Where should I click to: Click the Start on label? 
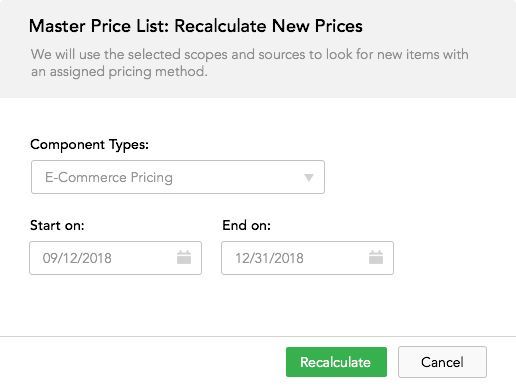pyautogui.click(x=57, y=225)
